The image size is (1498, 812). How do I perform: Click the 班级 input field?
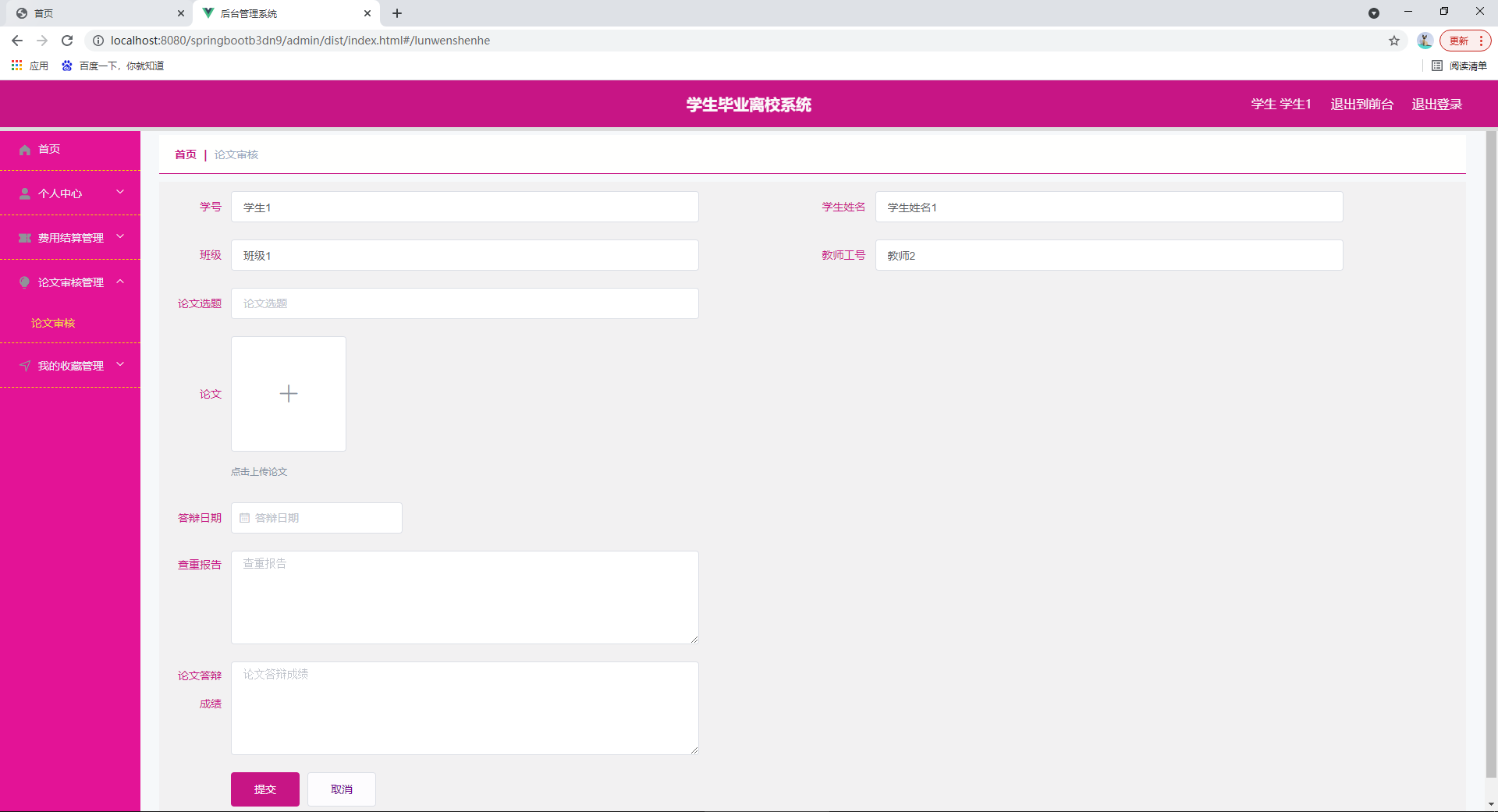pyautogui.click(x=465, y=256)
